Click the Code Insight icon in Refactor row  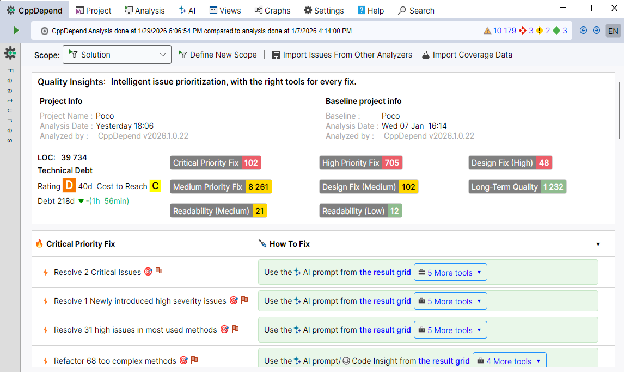346,361
